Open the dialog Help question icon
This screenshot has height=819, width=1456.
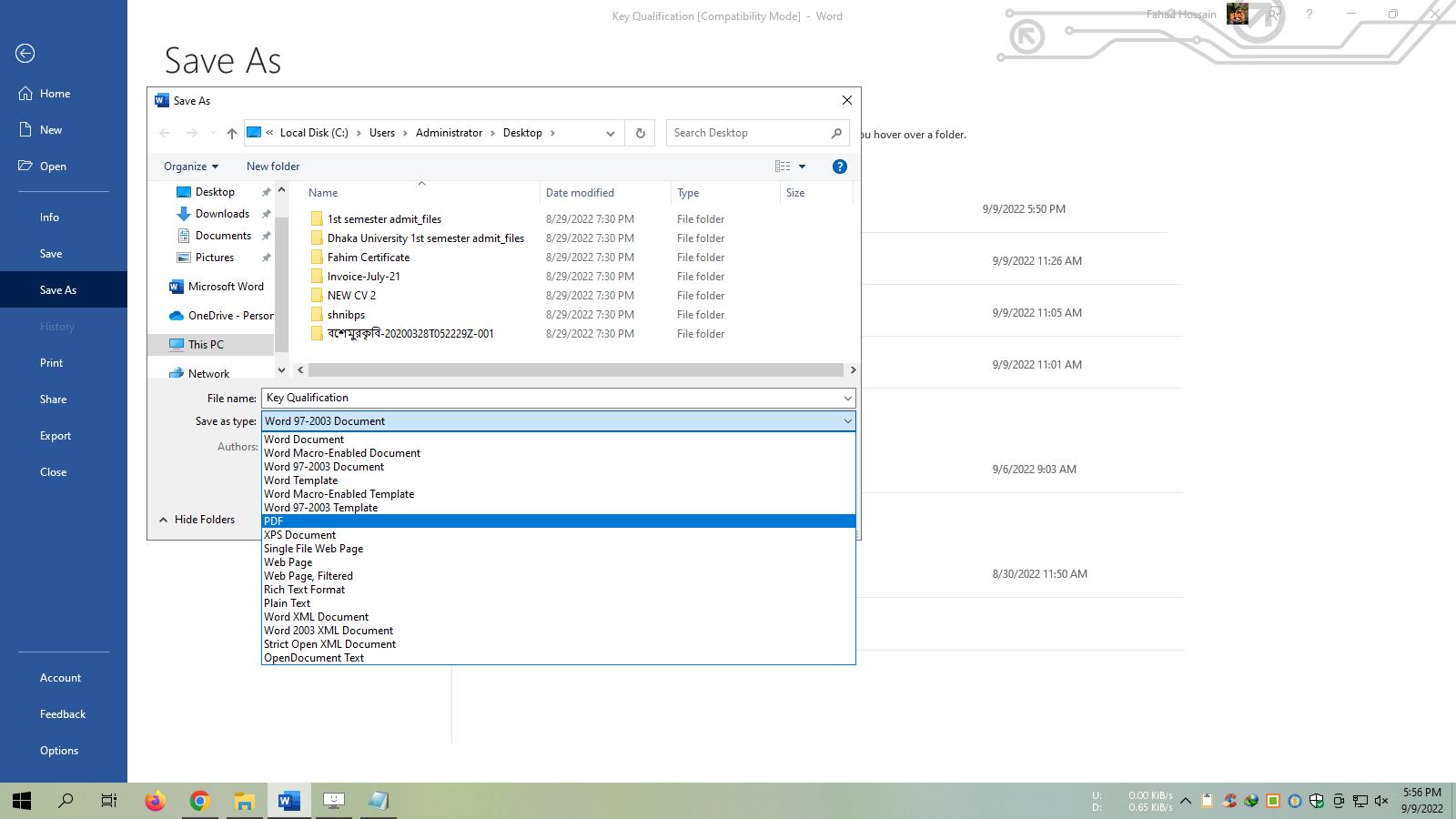(840, 167)
